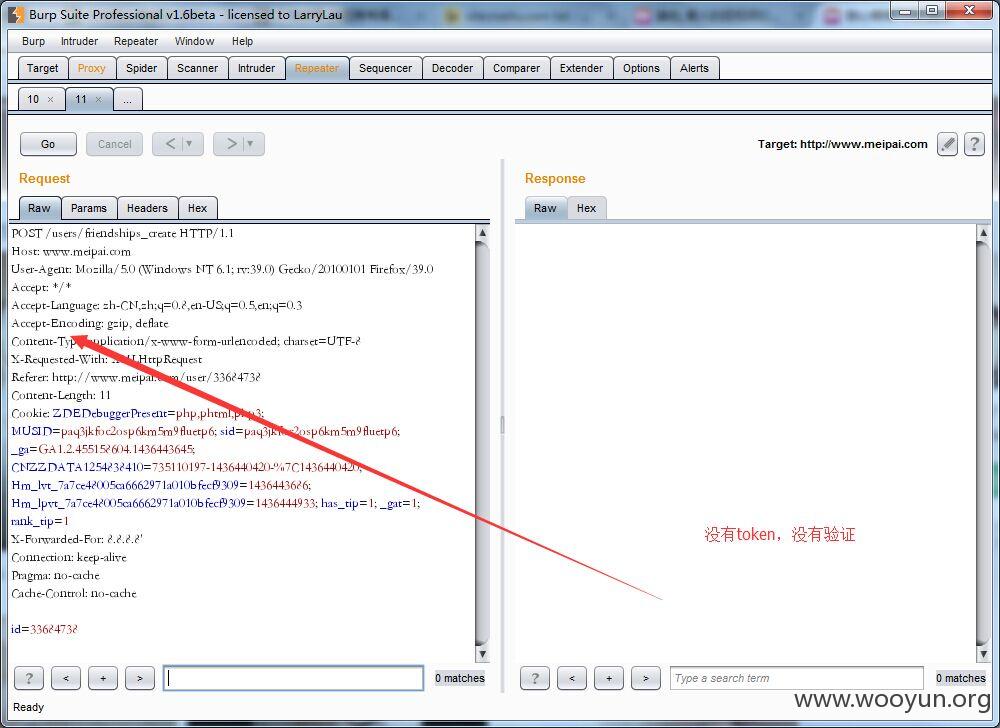
Task: Click the request search plus button
Action: 103,678
